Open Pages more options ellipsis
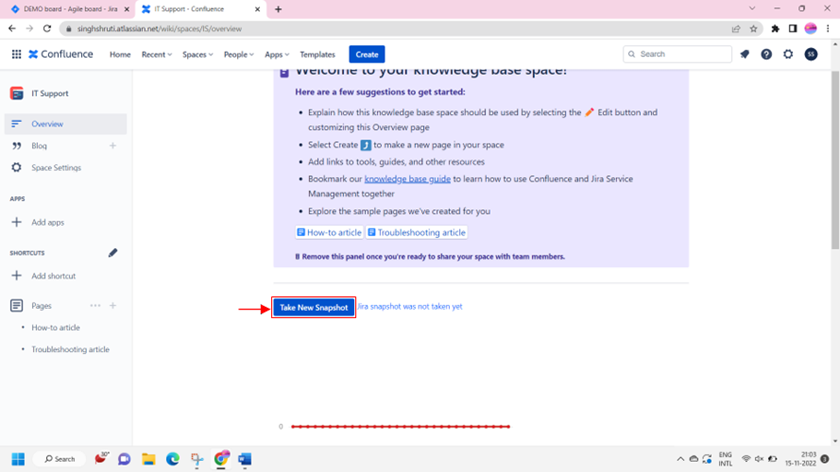This screenshot has height=472, width=840. tap(95, 305)
